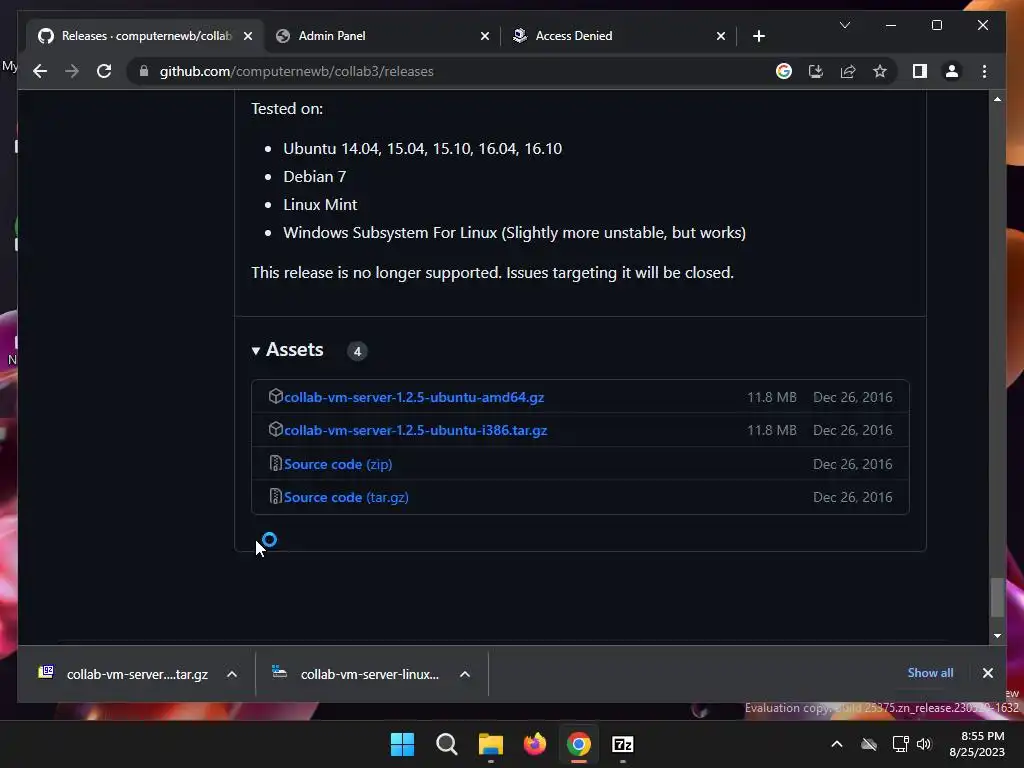Click the page scrollbar thumb
The image size is (1024, 768).
(x=997, y=597)
